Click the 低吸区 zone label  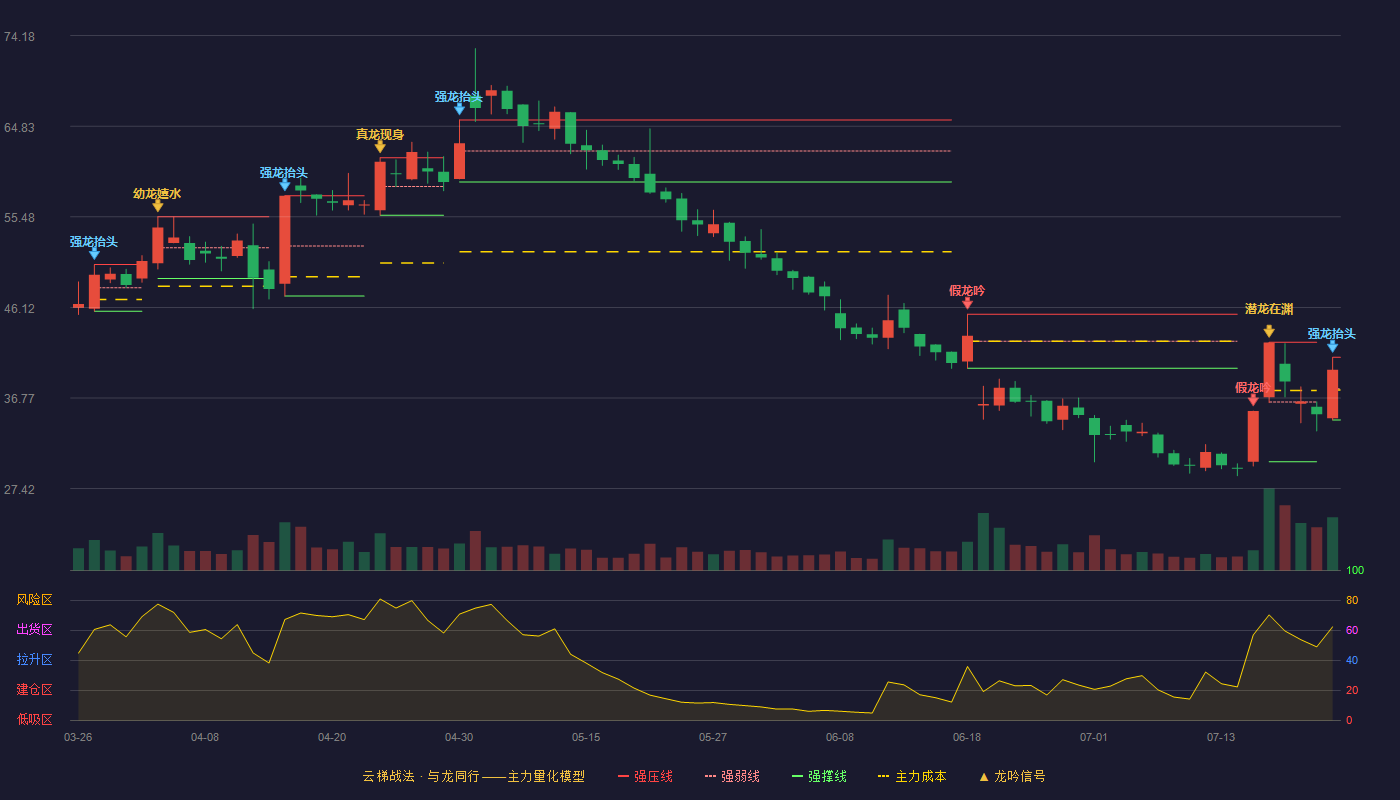(34, 719)
